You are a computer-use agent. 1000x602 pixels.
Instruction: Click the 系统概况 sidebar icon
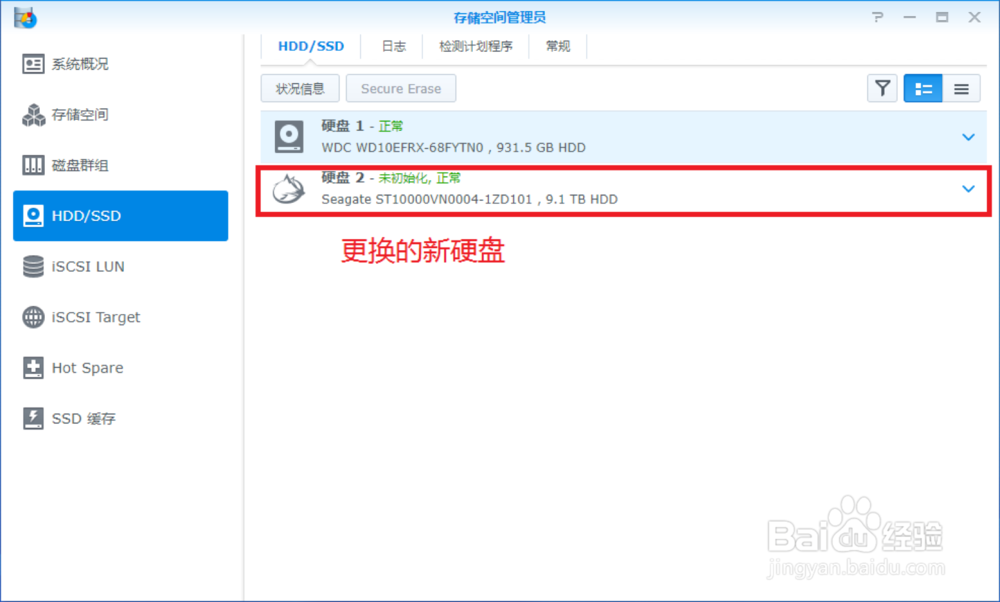coord(33,64)
